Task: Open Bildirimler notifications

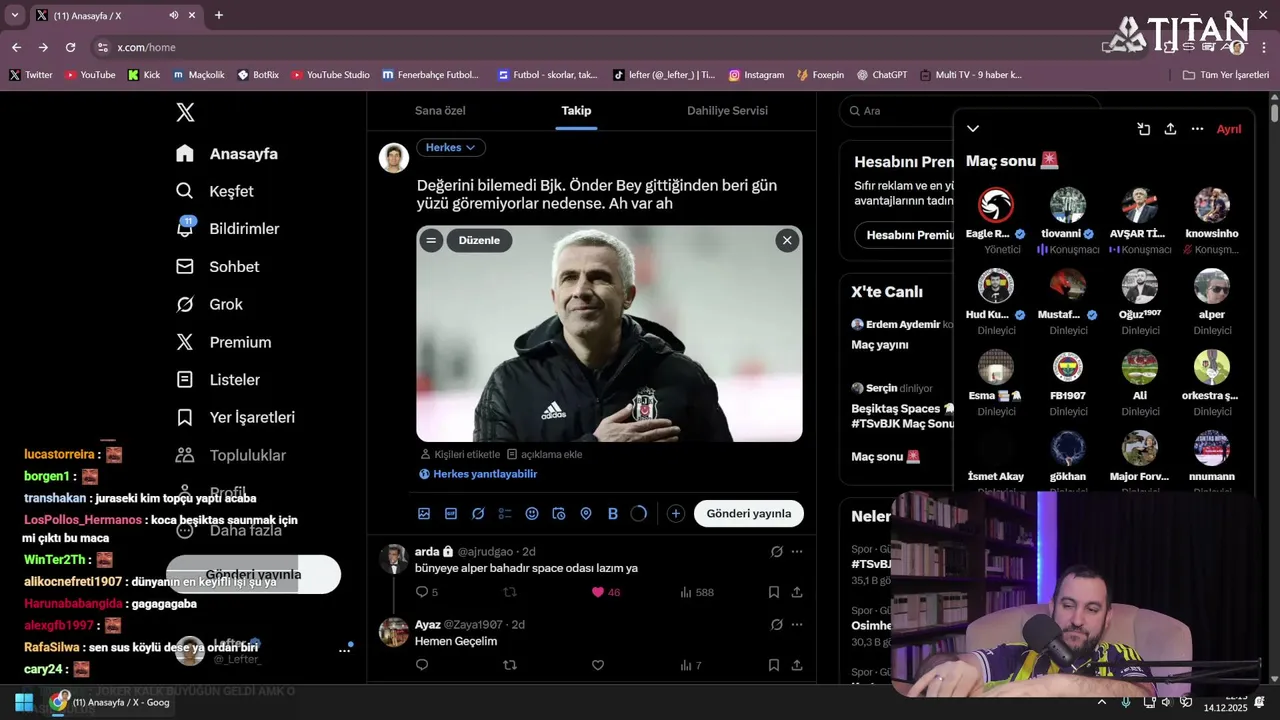Action: click(x=227, y=229)
